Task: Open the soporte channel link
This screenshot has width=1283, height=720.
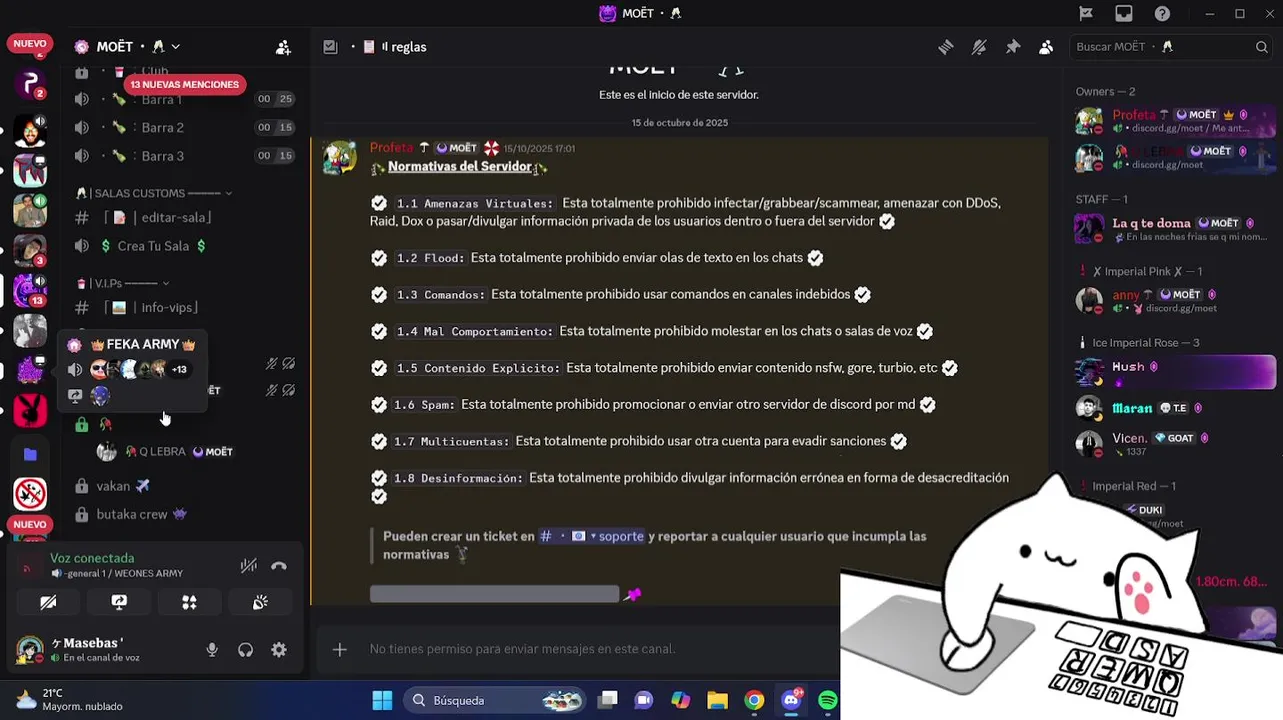Action: (x=592, y=537)
